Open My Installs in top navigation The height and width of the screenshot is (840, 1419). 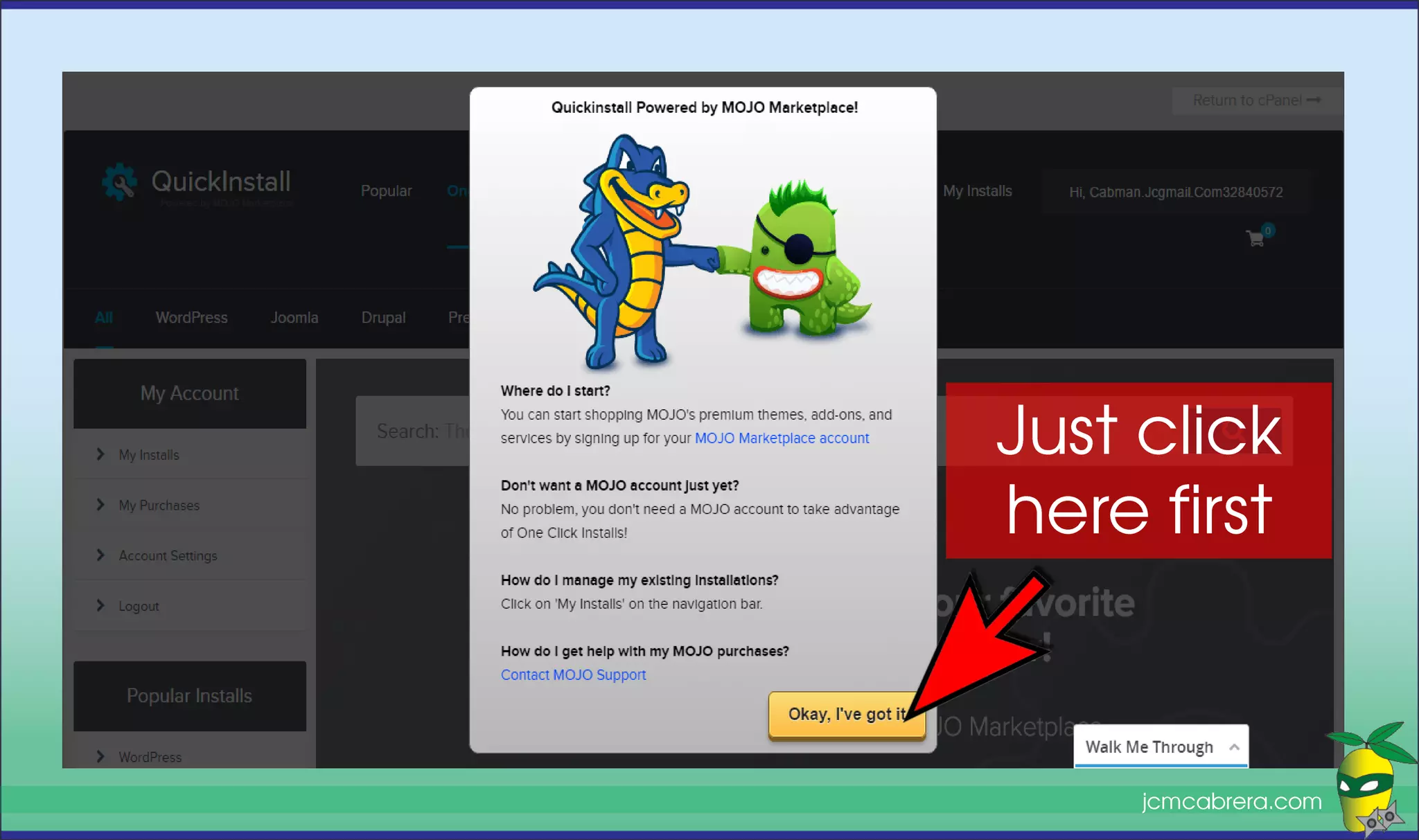(977, 191)
